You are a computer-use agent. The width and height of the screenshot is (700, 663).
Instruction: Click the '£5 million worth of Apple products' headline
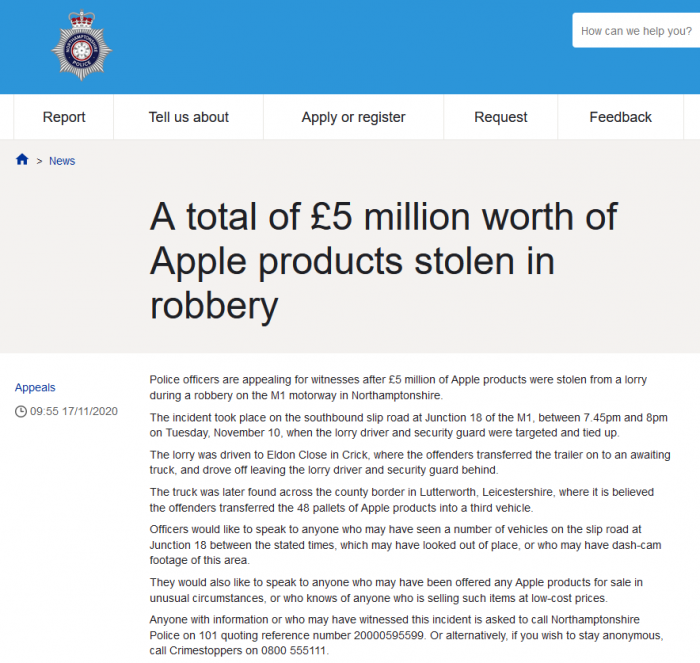click(x=384, y=260)
